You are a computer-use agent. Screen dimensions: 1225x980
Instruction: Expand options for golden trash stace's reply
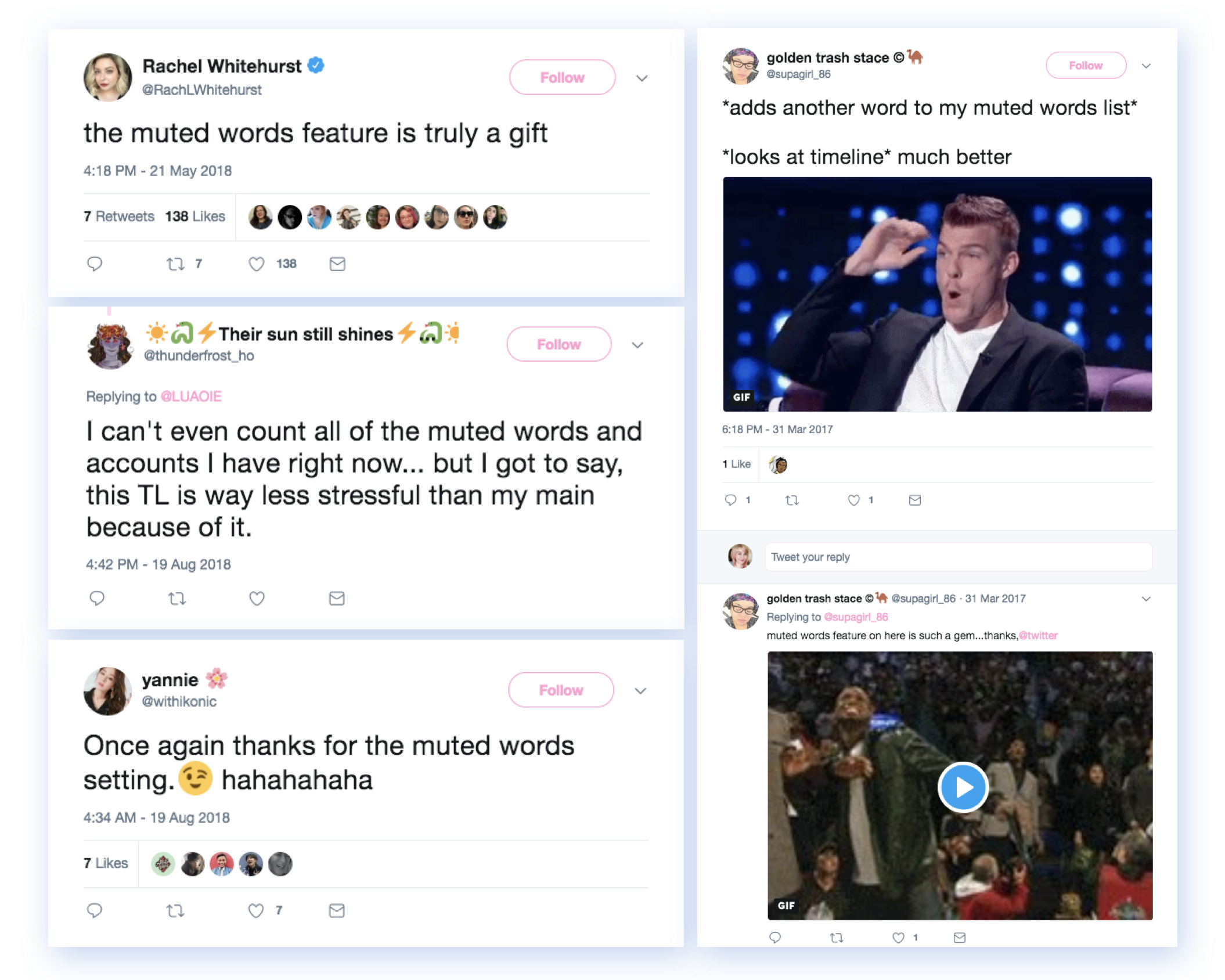[1146, 599]
